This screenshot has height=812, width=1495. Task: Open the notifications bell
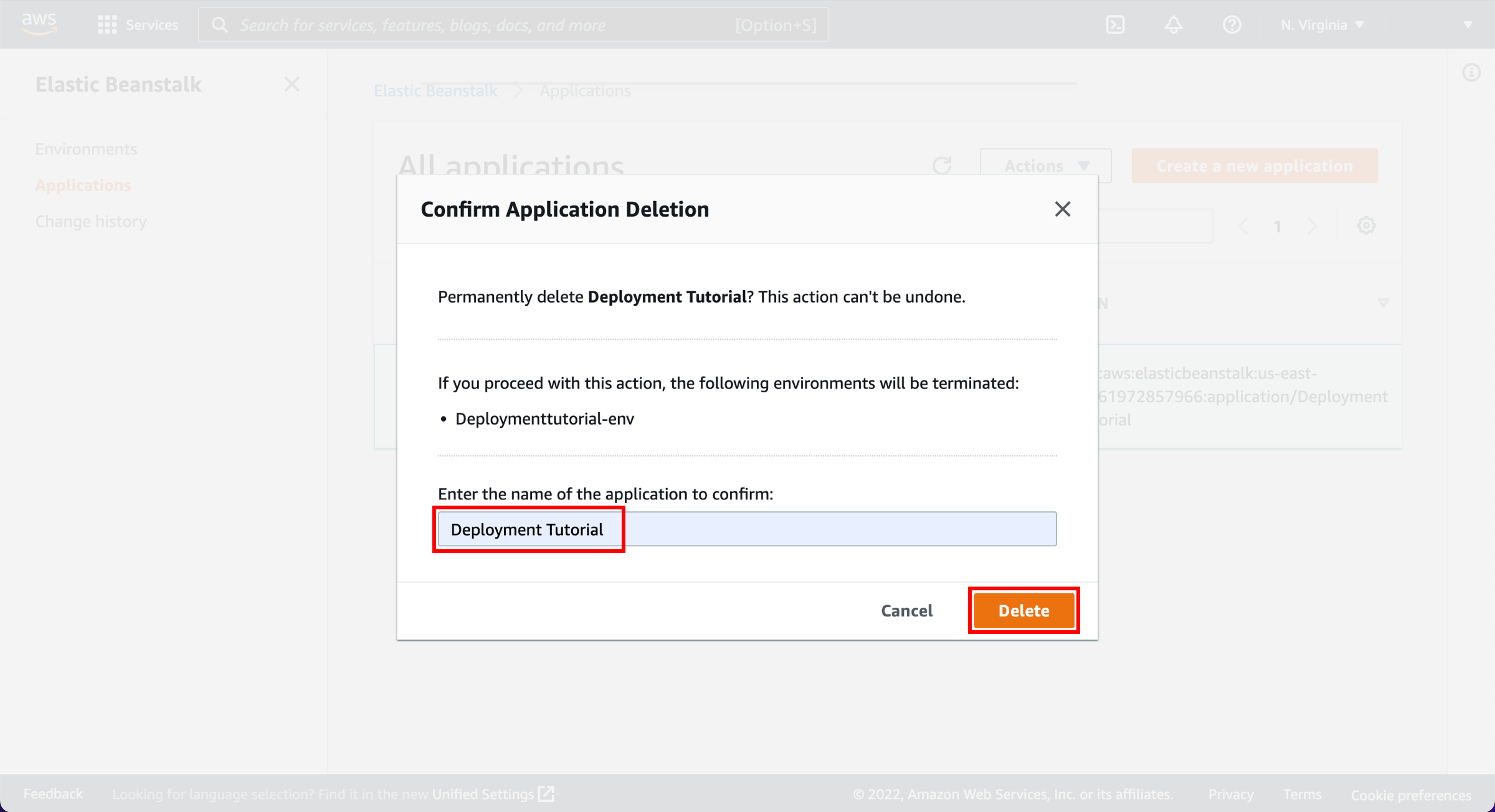[x=1174, y=25]
